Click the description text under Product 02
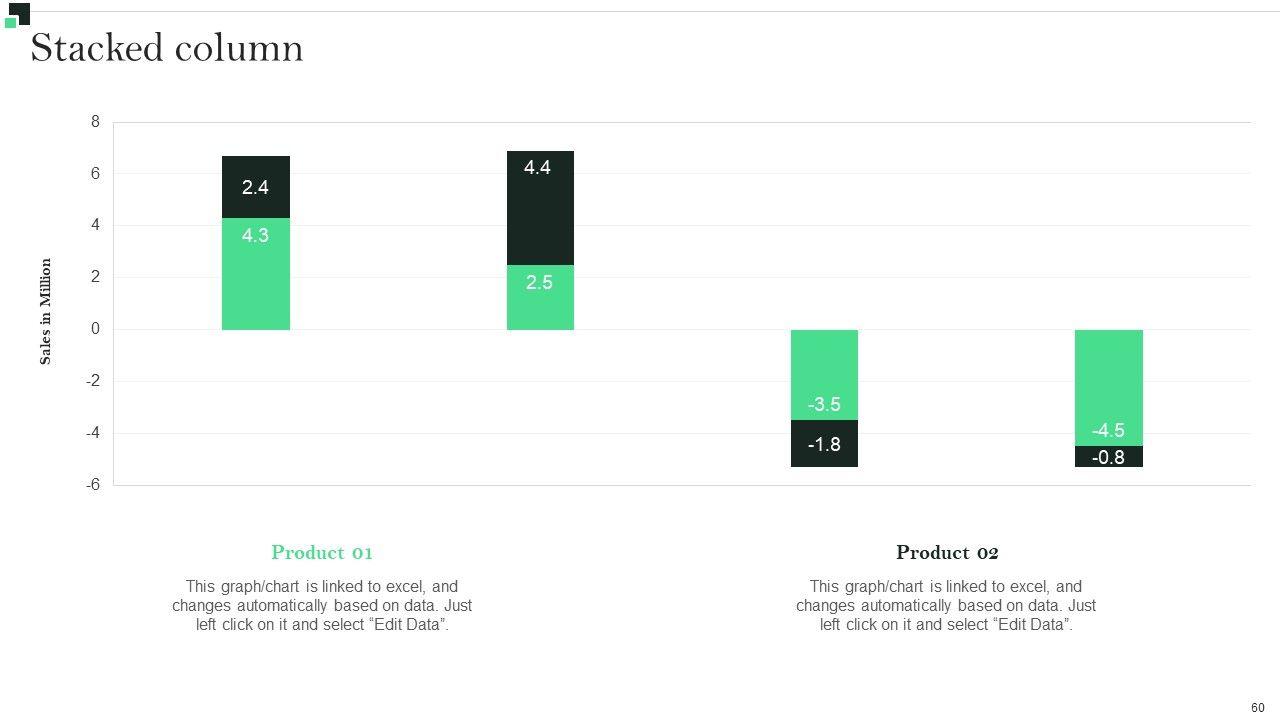The image size is (1280, 720). click(946, 605)
